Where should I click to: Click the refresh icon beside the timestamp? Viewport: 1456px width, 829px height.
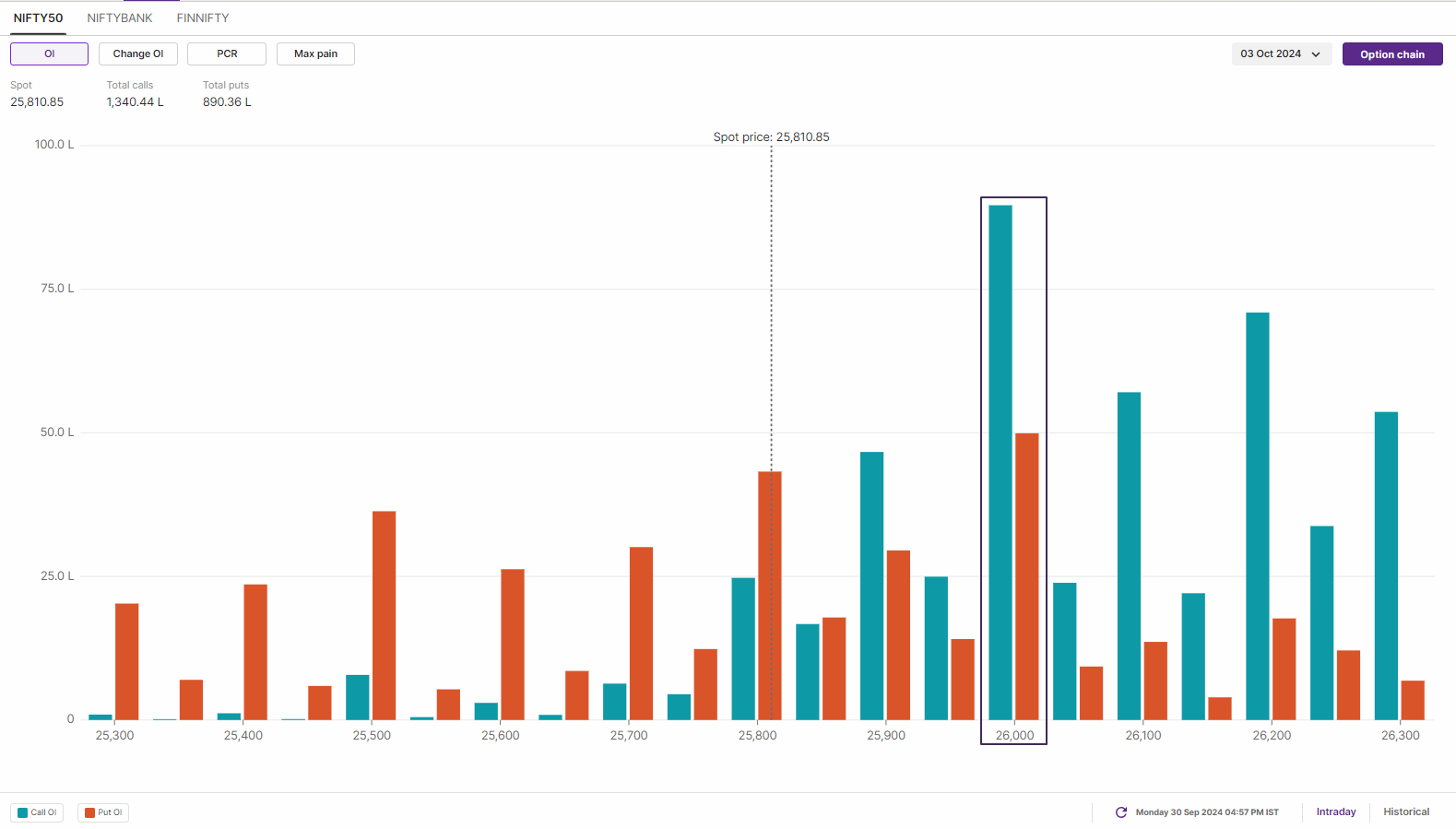[x=1121, y=812]
